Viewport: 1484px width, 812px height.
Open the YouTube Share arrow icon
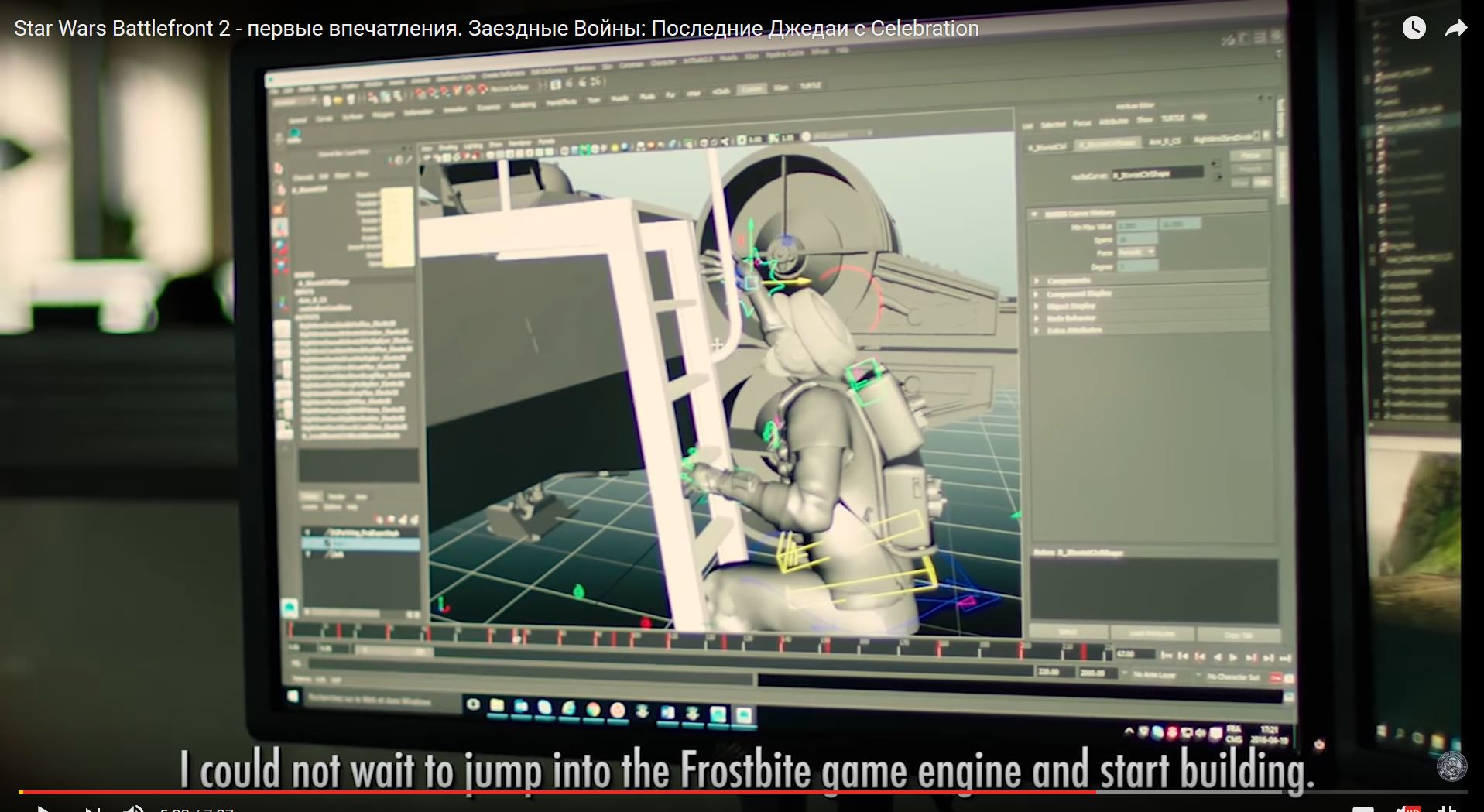pos(1456,29)
